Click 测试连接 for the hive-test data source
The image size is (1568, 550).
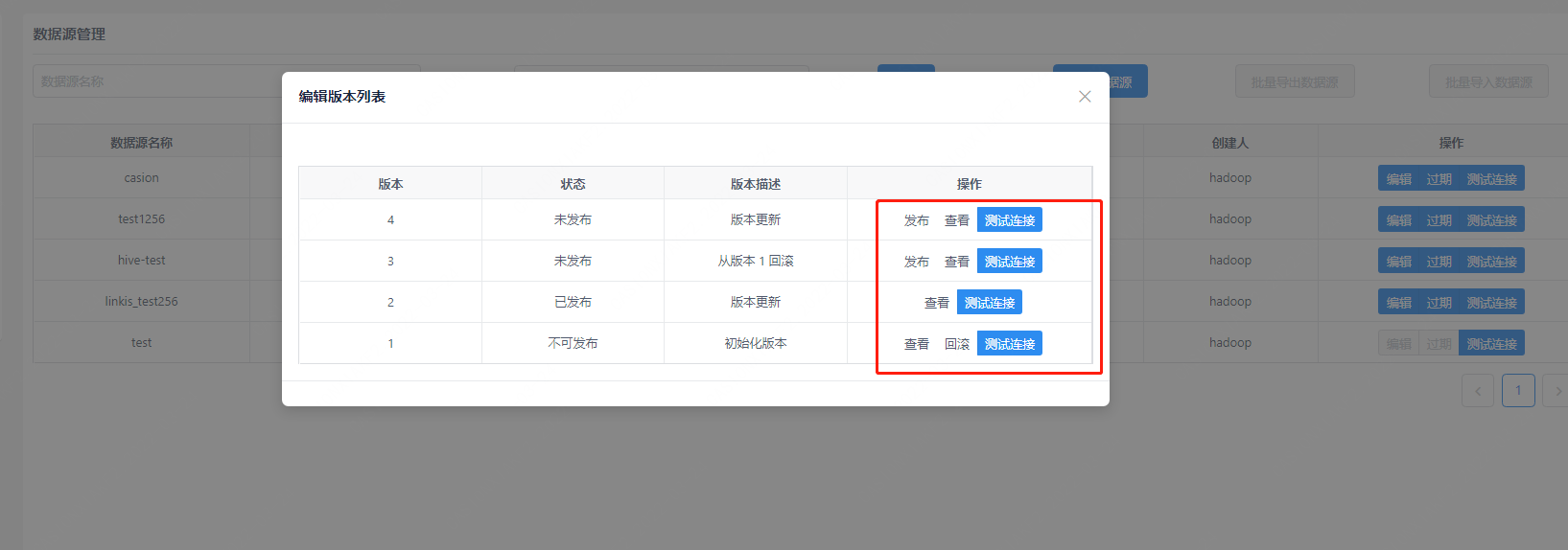(x=1491, y=262)
